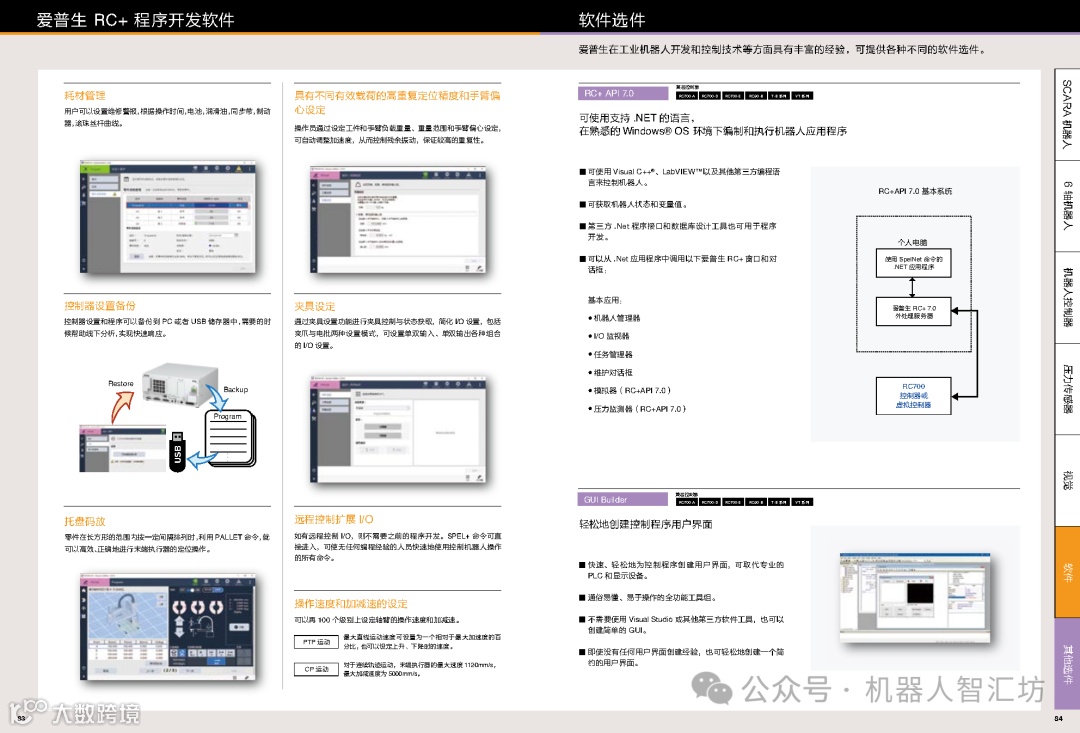Go to the 视觉 side tab
The width and height of the screenshot is (1080, 733).
[x=1067, y=480]
